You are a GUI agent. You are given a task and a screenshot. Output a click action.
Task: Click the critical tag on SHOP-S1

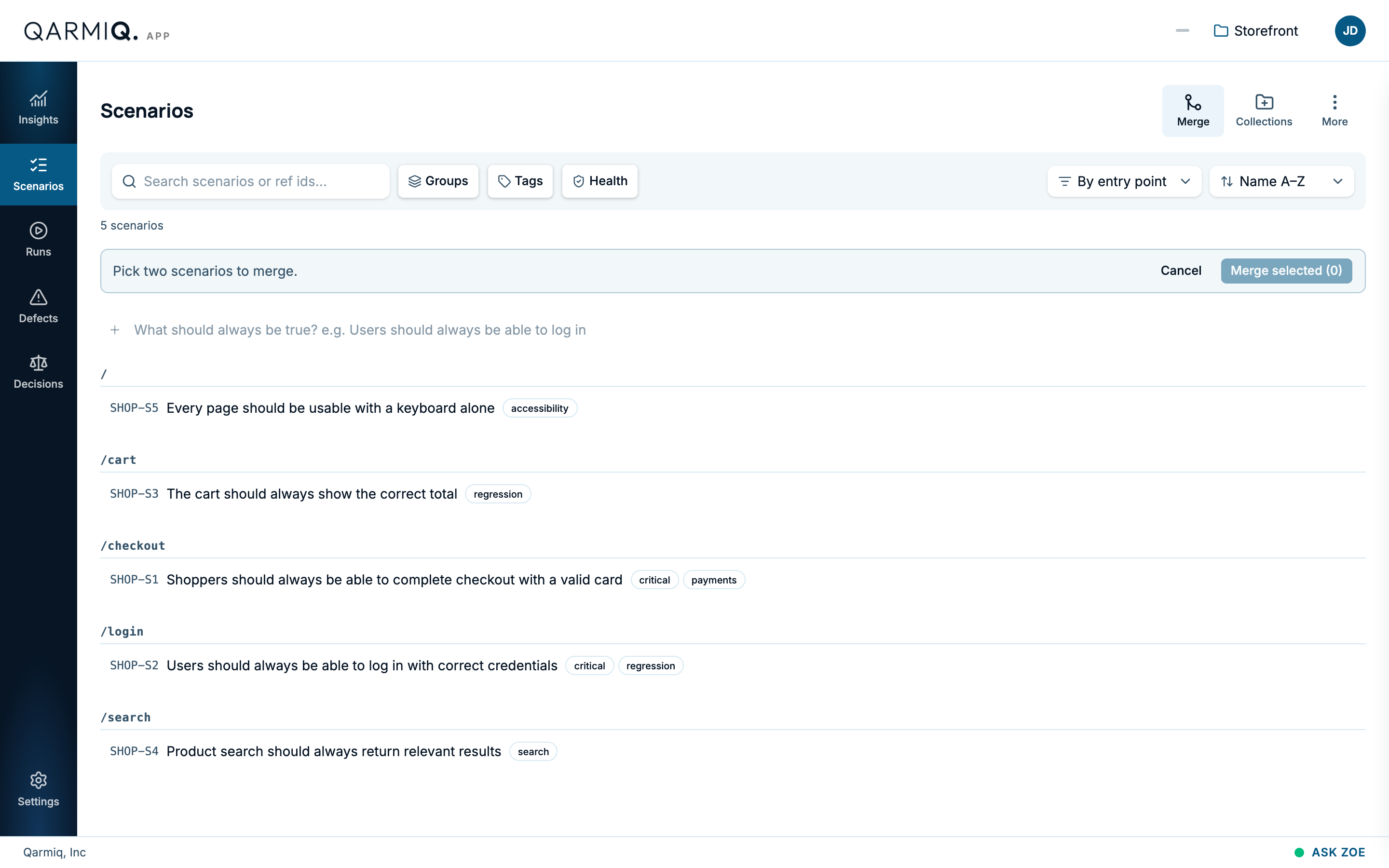point(654,580)
